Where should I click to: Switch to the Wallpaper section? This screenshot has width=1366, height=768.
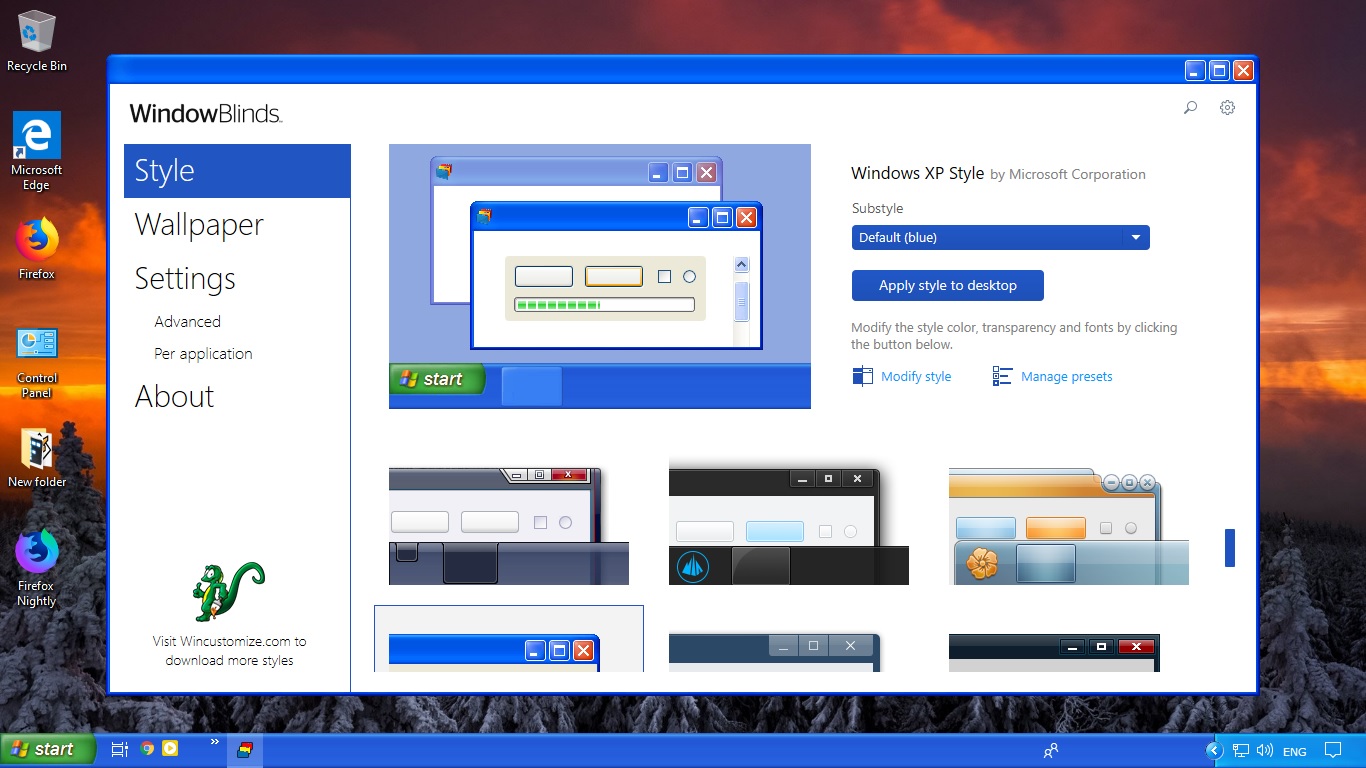pyautogui.click(x=198, y=225)
